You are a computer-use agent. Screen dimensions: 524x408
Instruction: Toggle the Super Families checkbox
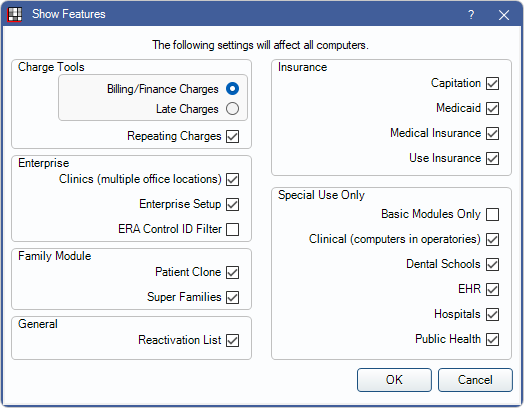232,297
